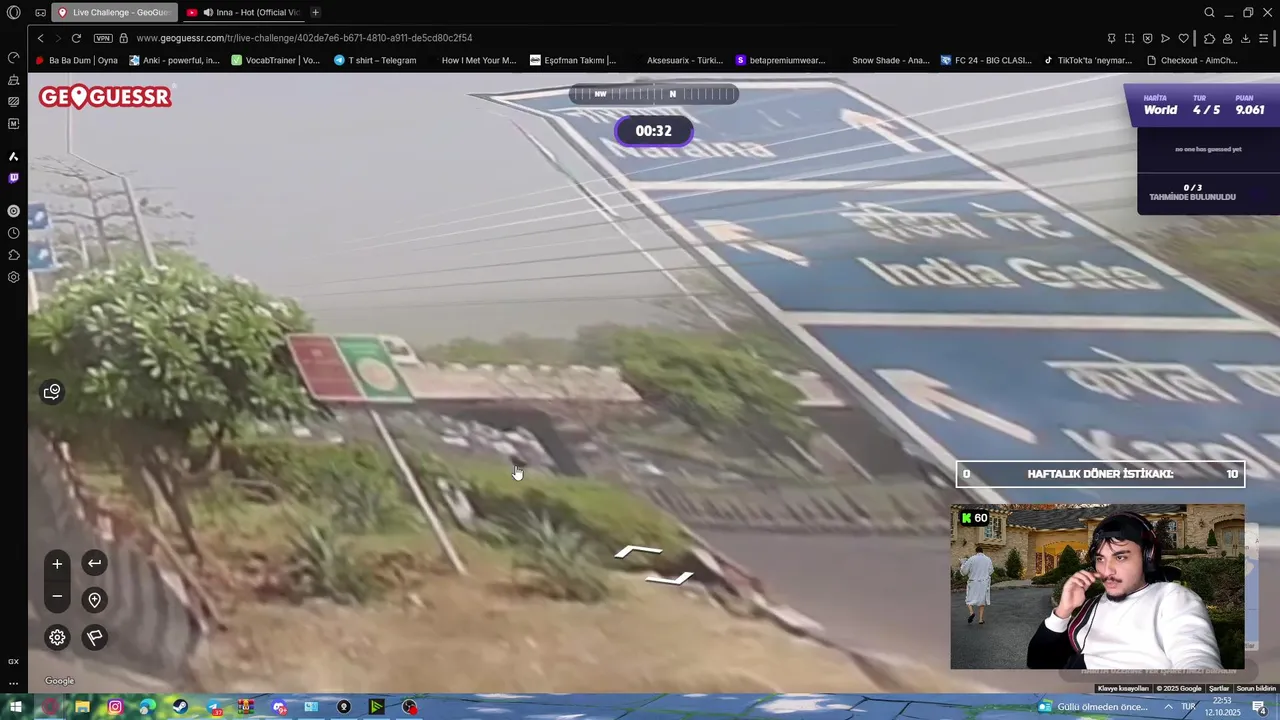Screen dimensions: 1280x720
Task: Click the TUR language indicator
Action: point(1189,707)
